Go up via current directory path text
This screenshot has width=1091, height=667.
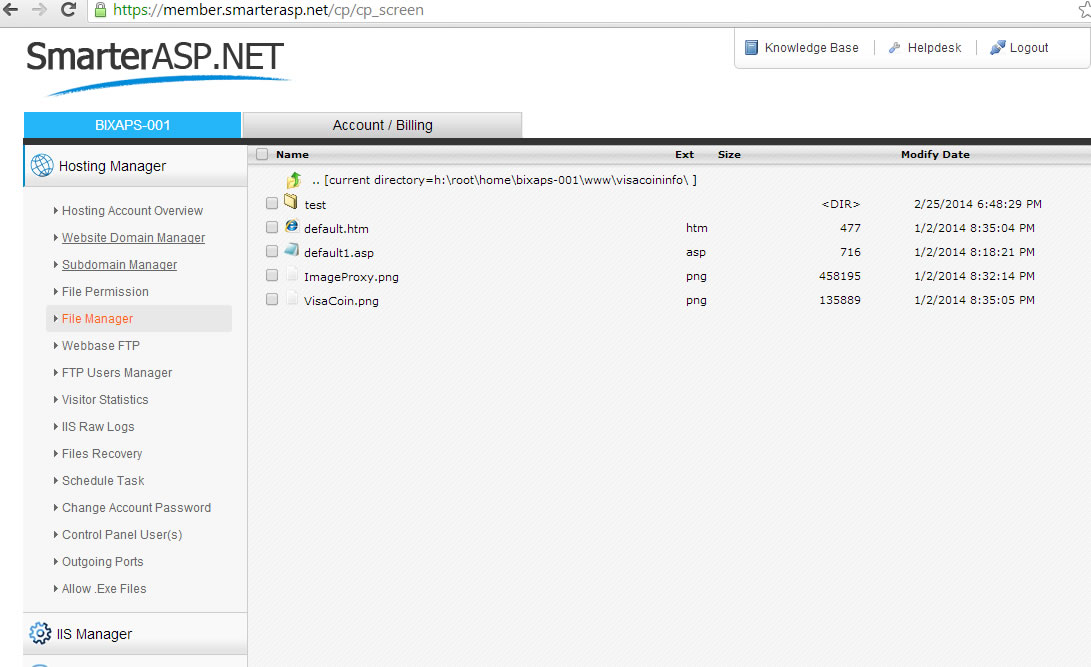pyautogui.click(x=504, y=179)
